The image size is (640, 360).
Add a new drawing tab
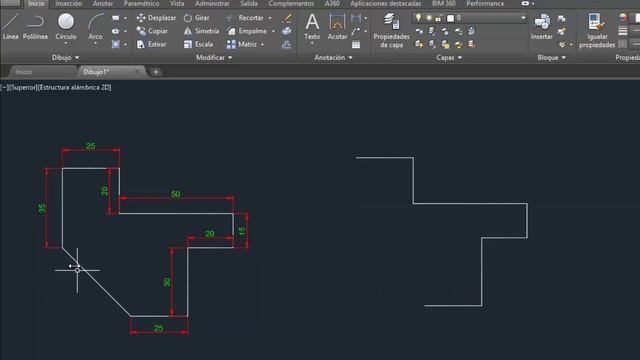pyautogui.click(x=156, y=72)
